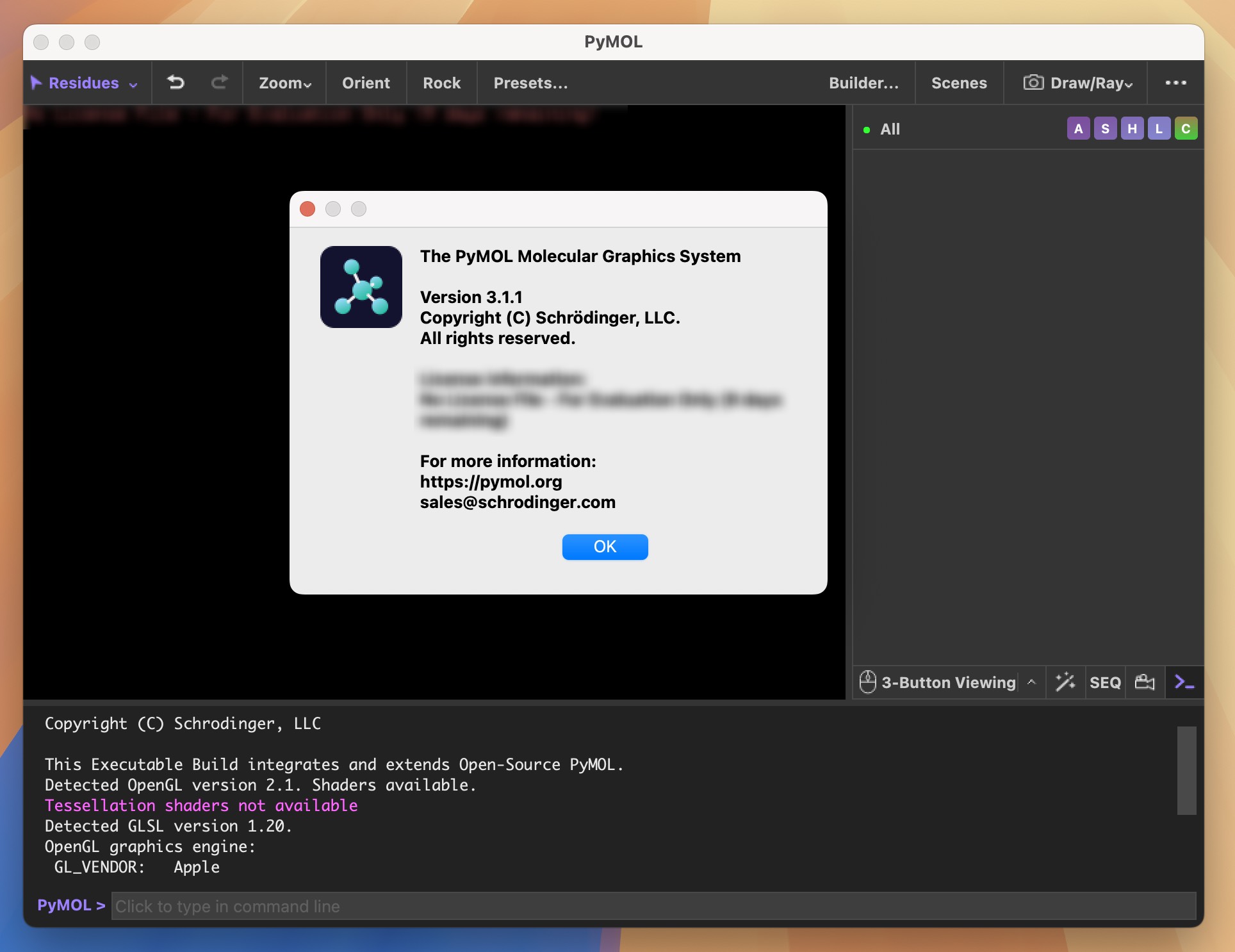The width and height of the screenshot is (1235, 952).
Task: Click OK in the About PyMOL dialog
Action: tap(605, 546)
